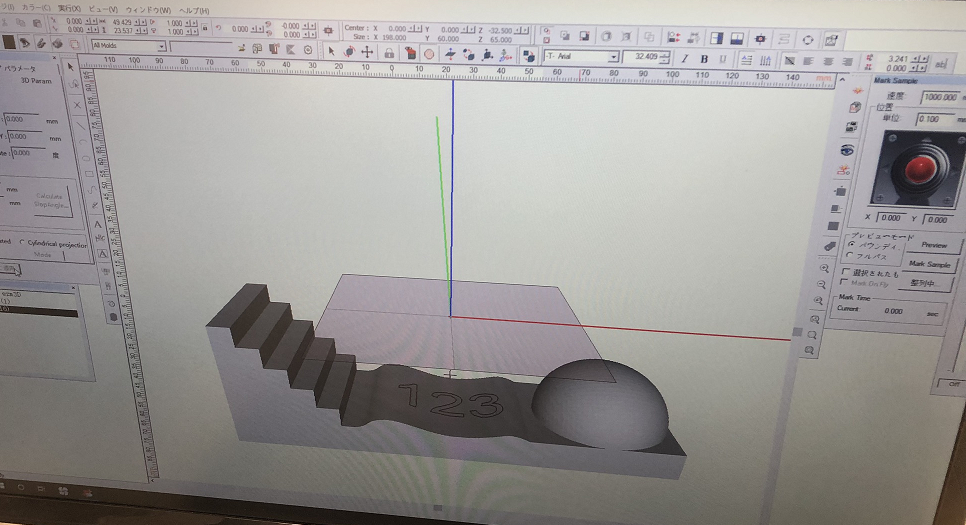Click the padlock lock icon
Viewport: 966px width, 525px height.
tap(389, 53)
